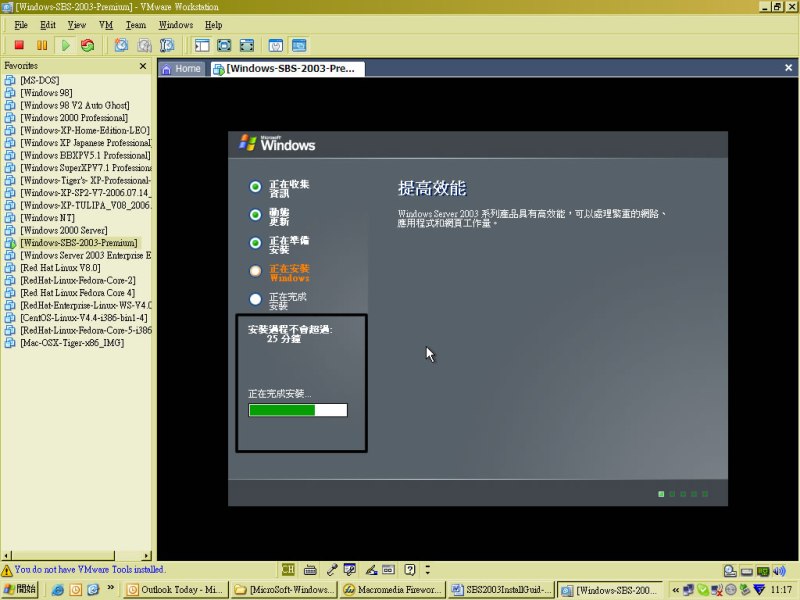
Task: Open the Team menu
Action: click(136, 25)
